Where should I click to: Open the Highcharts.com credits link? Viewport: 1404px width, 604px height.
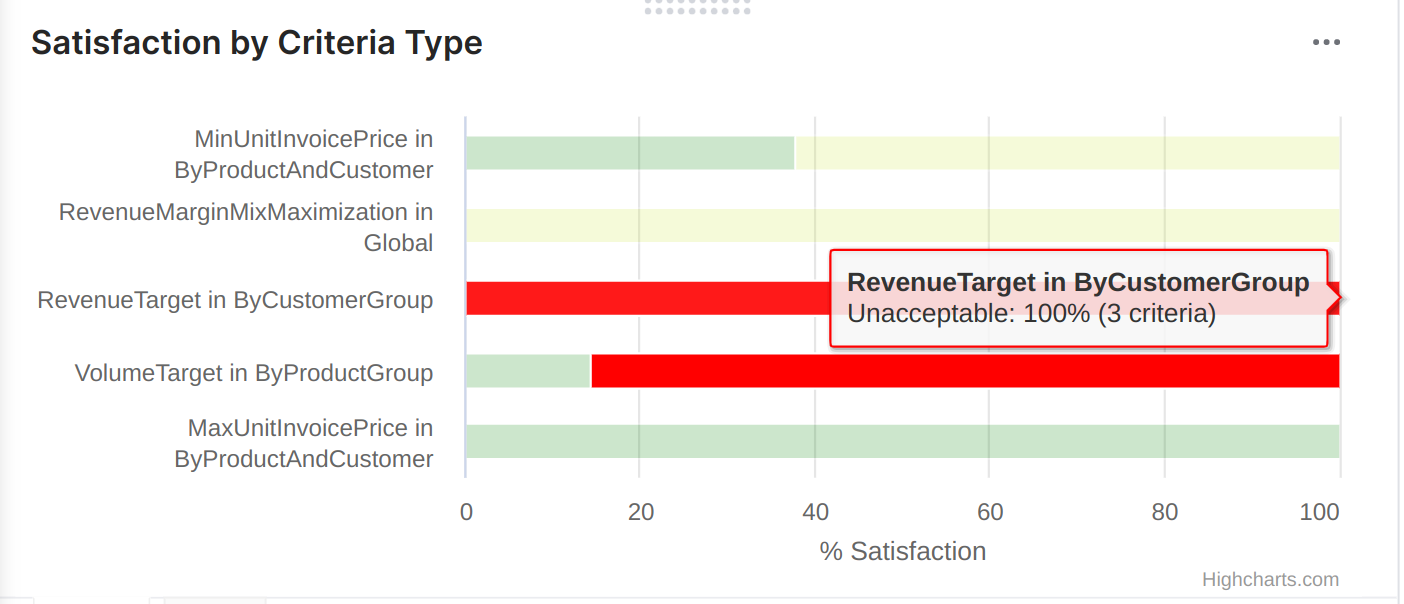tap(1270, 580)
